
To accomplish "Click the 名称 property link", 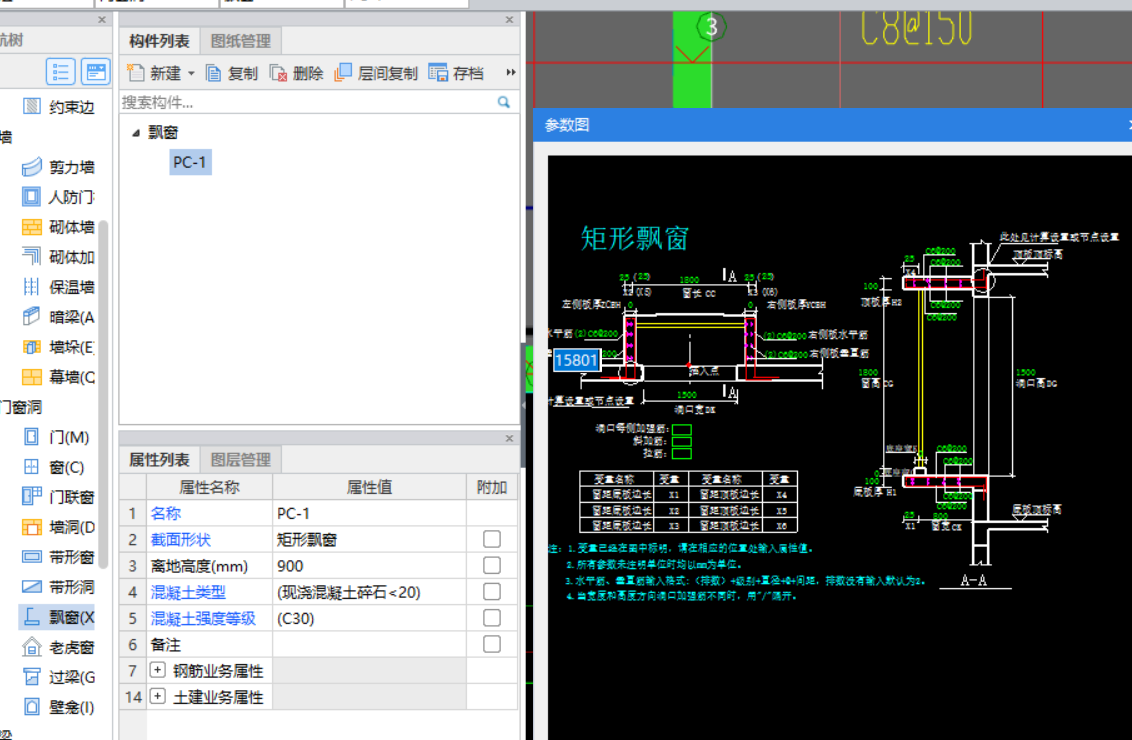I will (165, 513).
